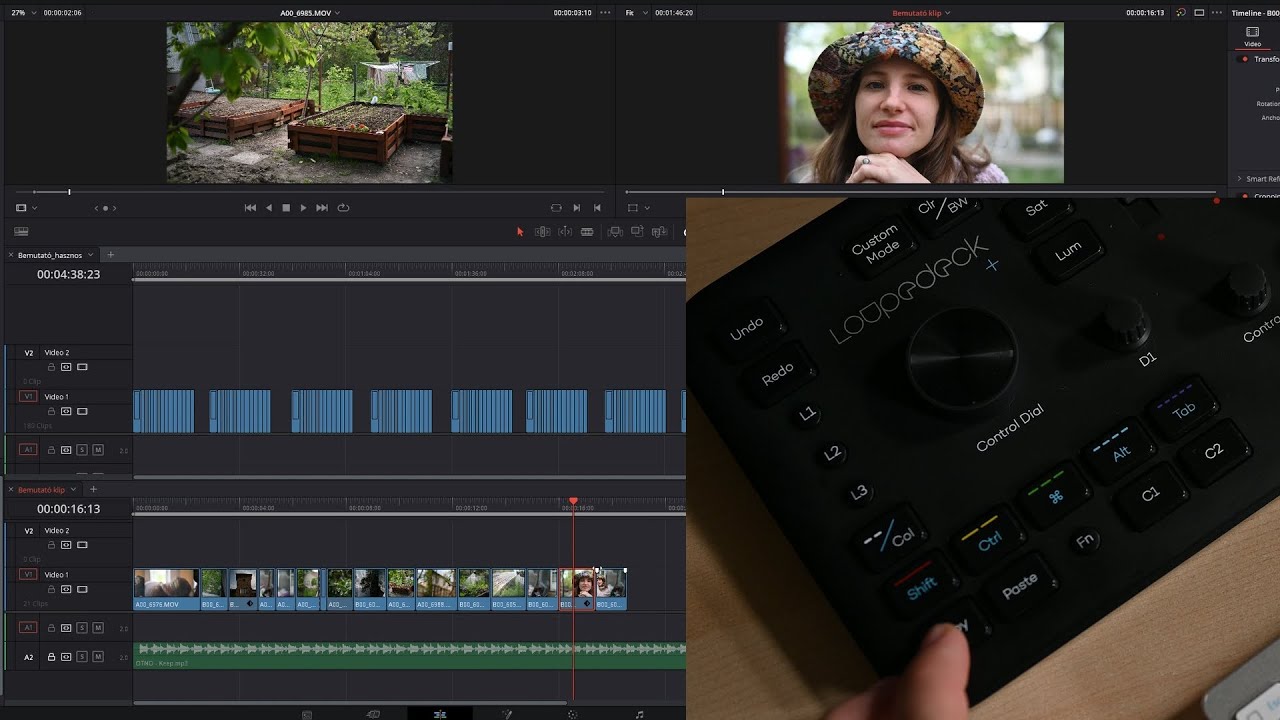Switch to Bemutató klip timeline tab
This screenshot has height=720, width=1280.
41,490
